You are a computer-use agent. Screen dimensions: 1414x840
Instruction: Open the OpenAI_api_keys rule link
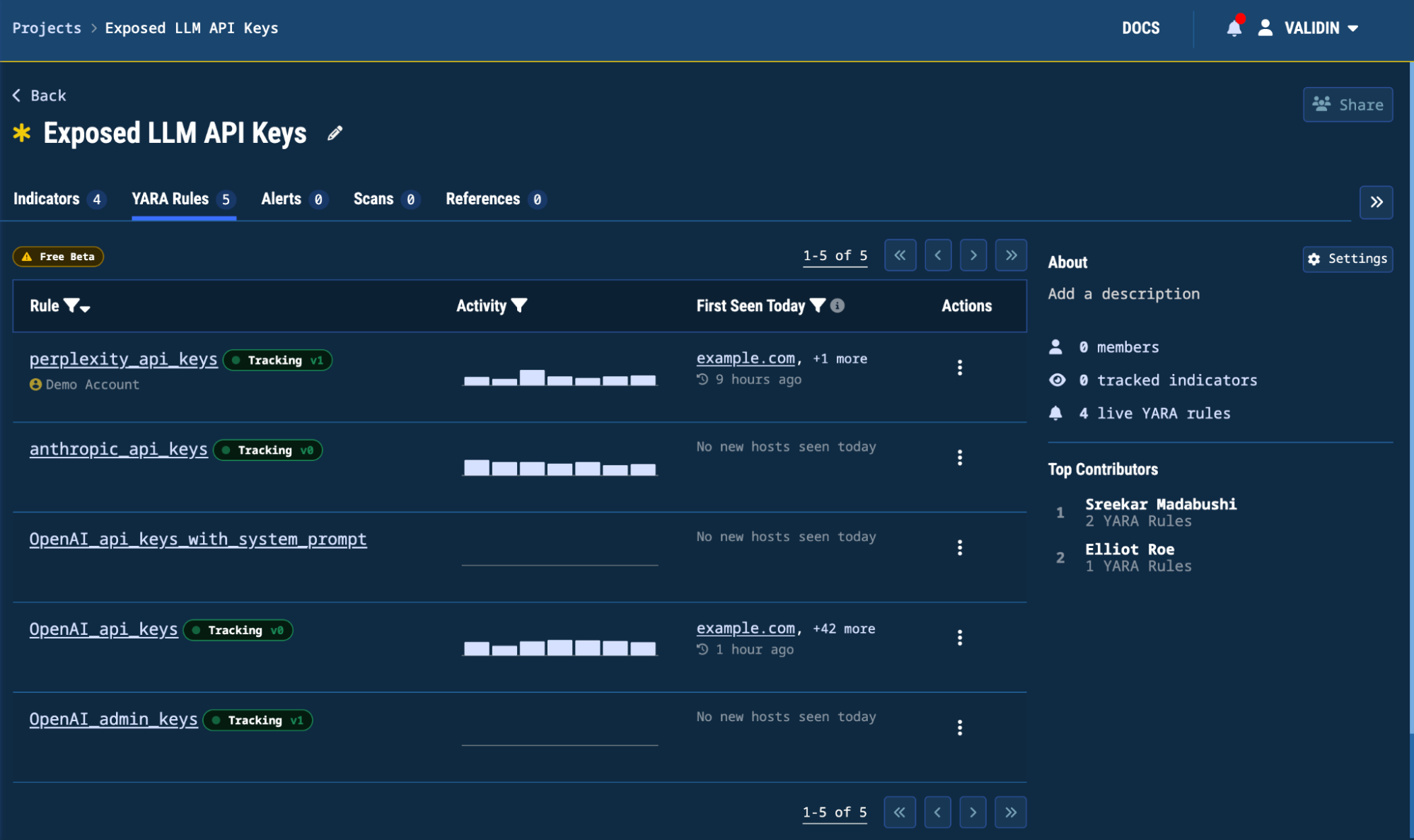click(x=103, y=629)
